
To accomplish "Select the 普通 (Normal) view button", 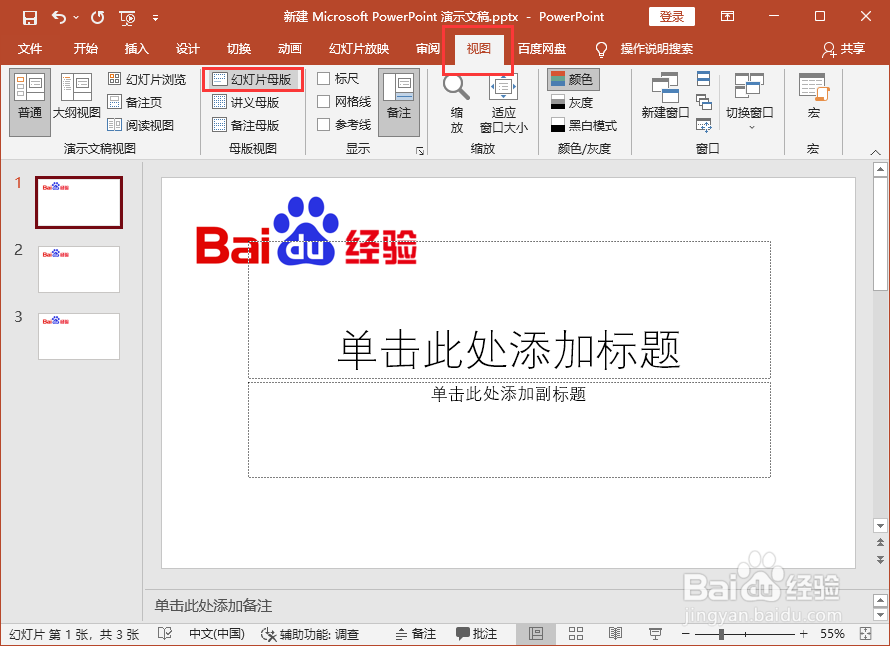I will coord(30,103).
